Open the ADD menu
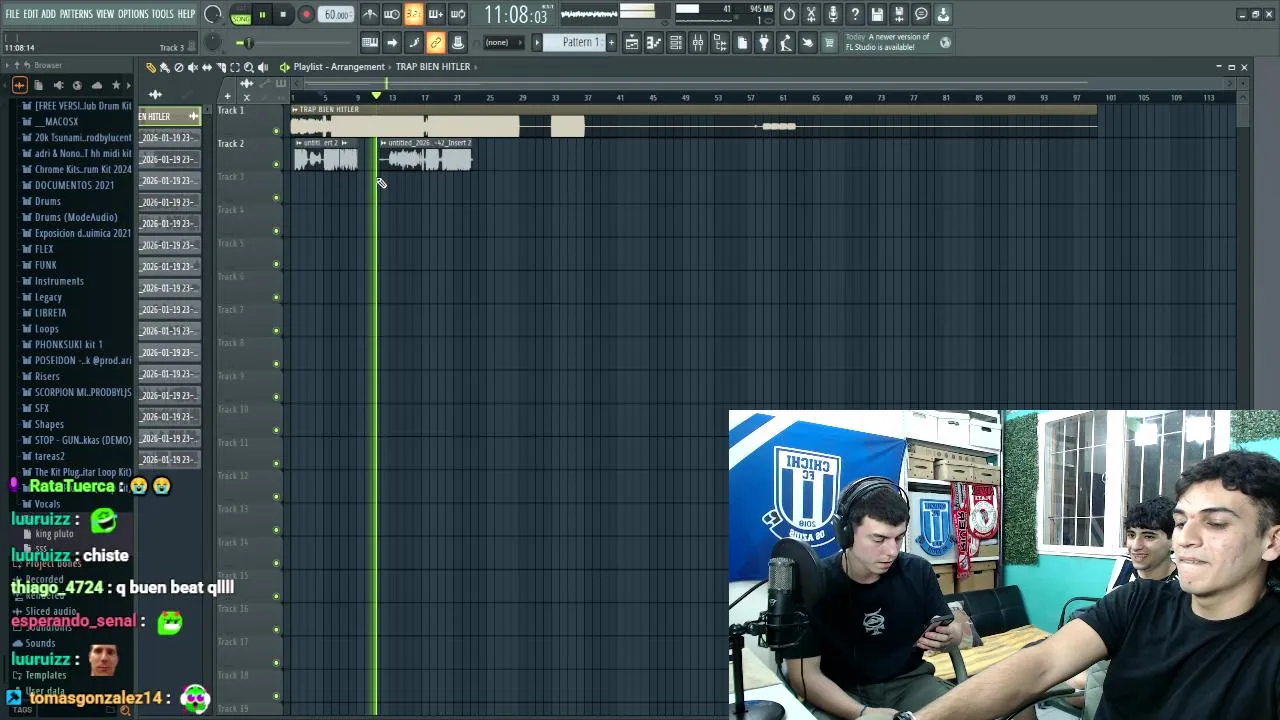The image size is (1280, 720). (48, 14)
